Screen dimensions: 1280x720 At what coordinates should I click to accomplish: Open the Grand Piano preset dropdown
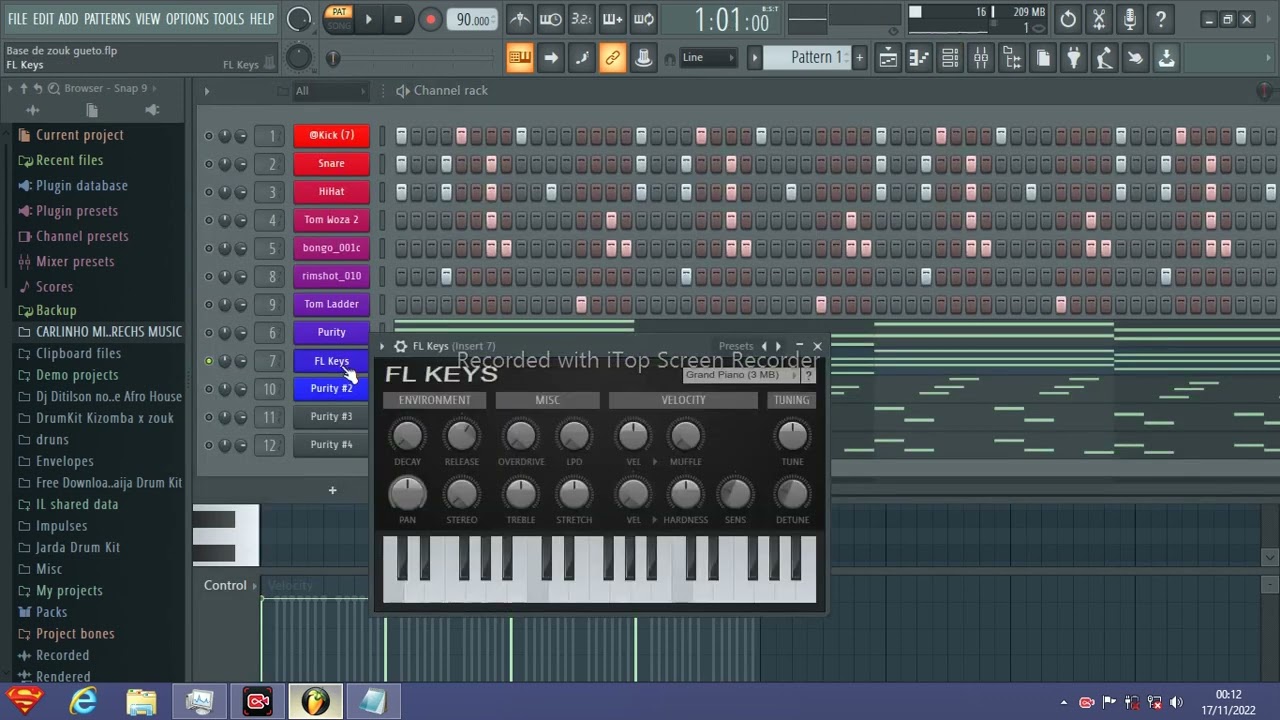[741, 375]
